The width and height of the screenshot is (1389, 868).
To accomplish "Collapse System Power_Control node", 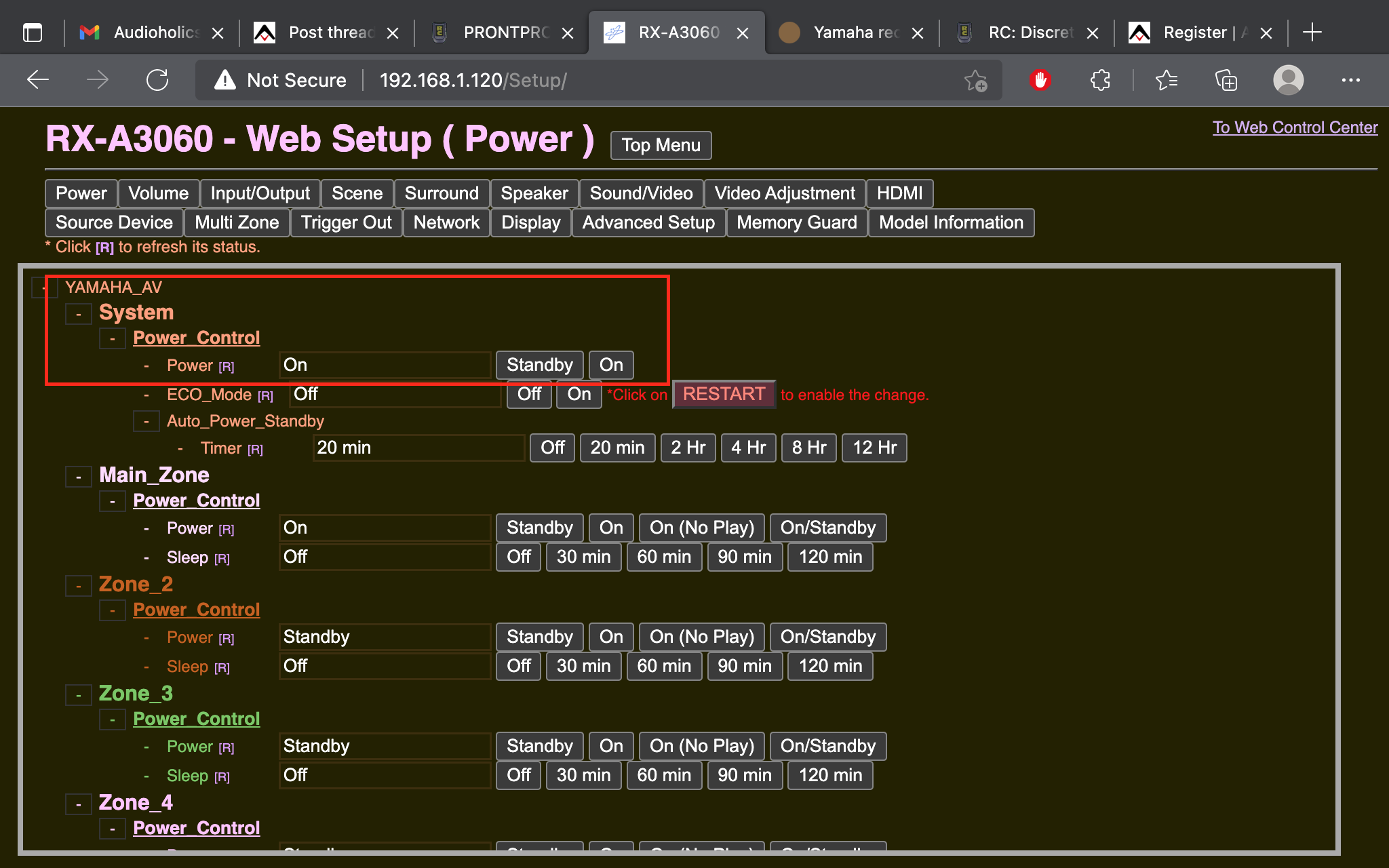I will 113,338.
